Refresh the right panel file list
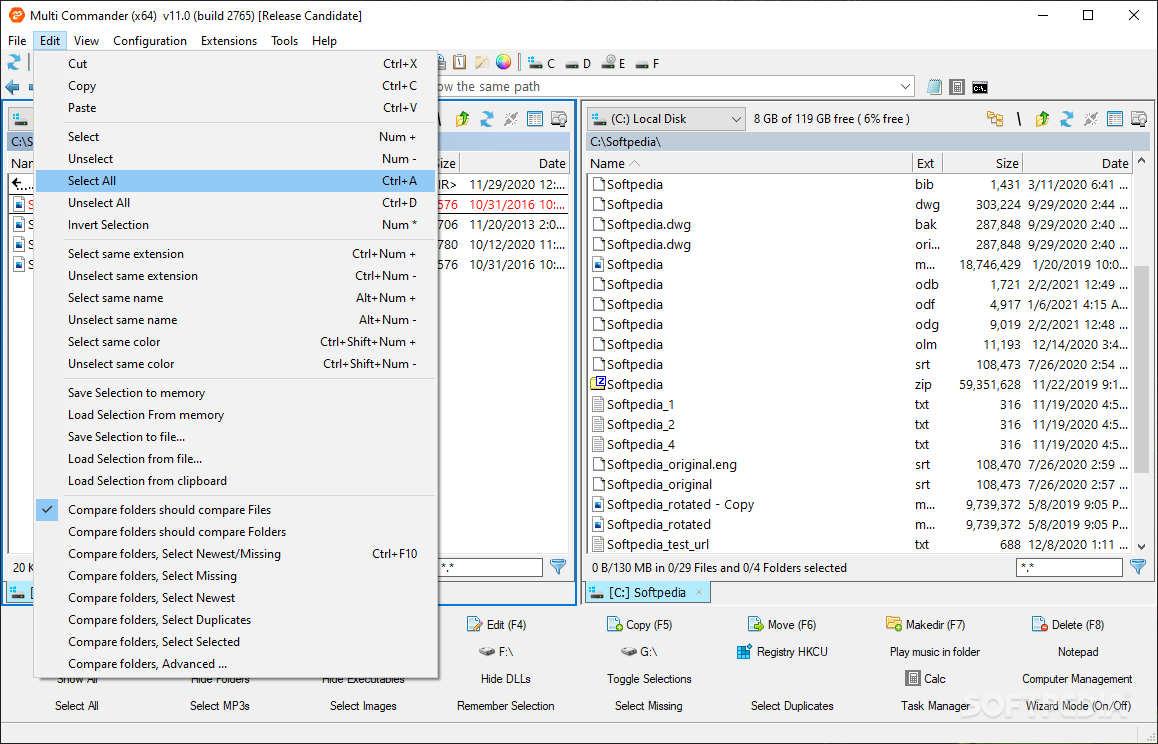Viewport: 1158px width, 744px height. point(1066,118)
